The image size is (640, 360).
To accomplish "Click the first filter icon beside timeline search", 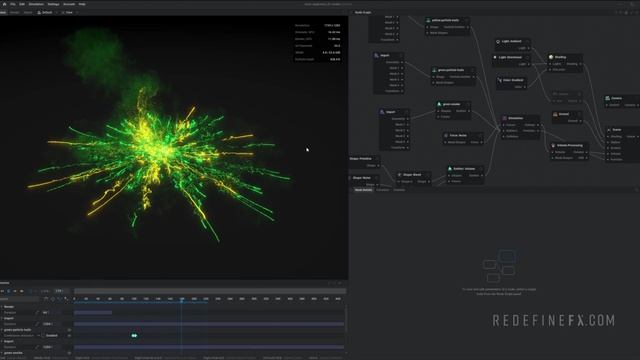I will point(46,299).
